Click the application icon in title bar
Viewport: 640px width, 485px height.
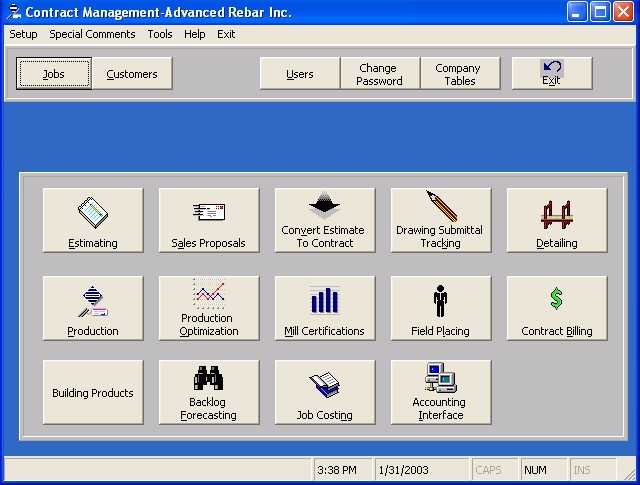pos(14,11)
